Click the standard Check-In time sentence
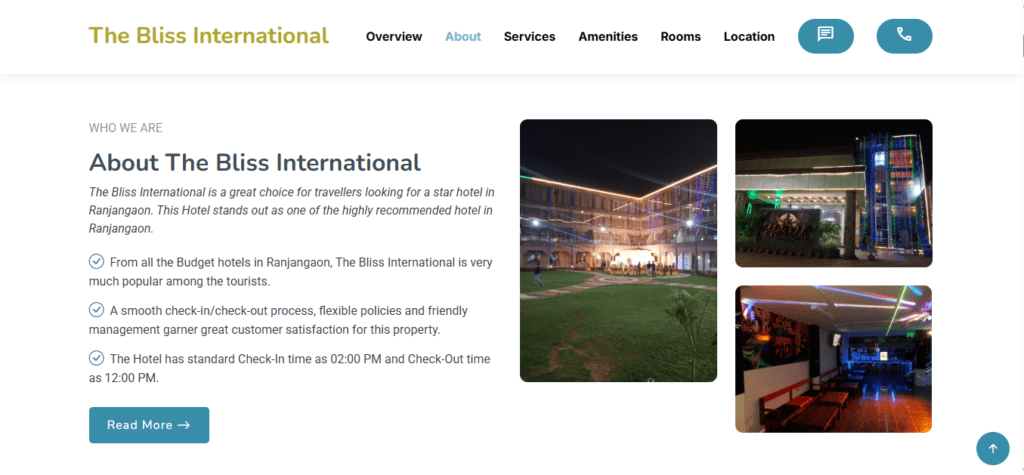The width and height of the screenshot is (1024, 475). point(290,368)
